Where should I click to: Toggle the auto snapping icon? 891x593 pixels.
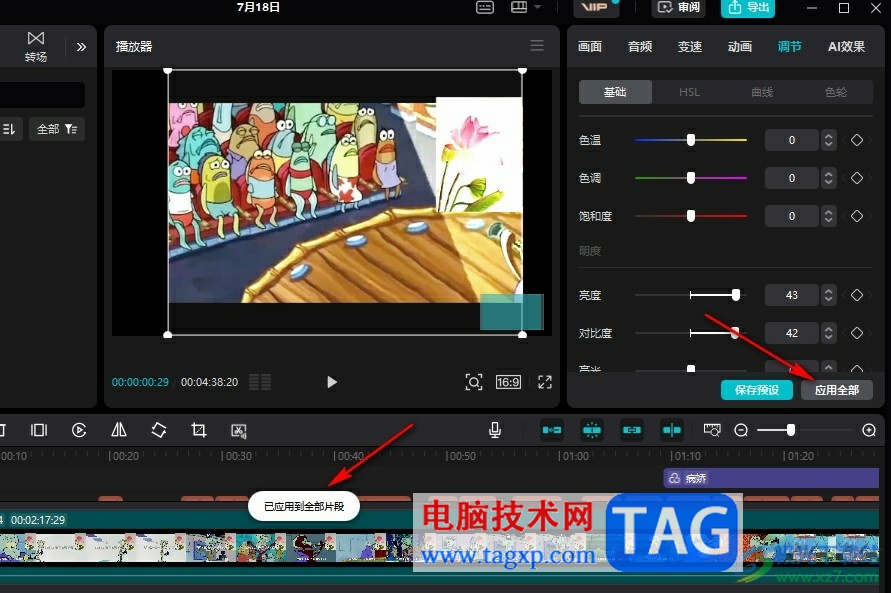click(x=592, y=431)
